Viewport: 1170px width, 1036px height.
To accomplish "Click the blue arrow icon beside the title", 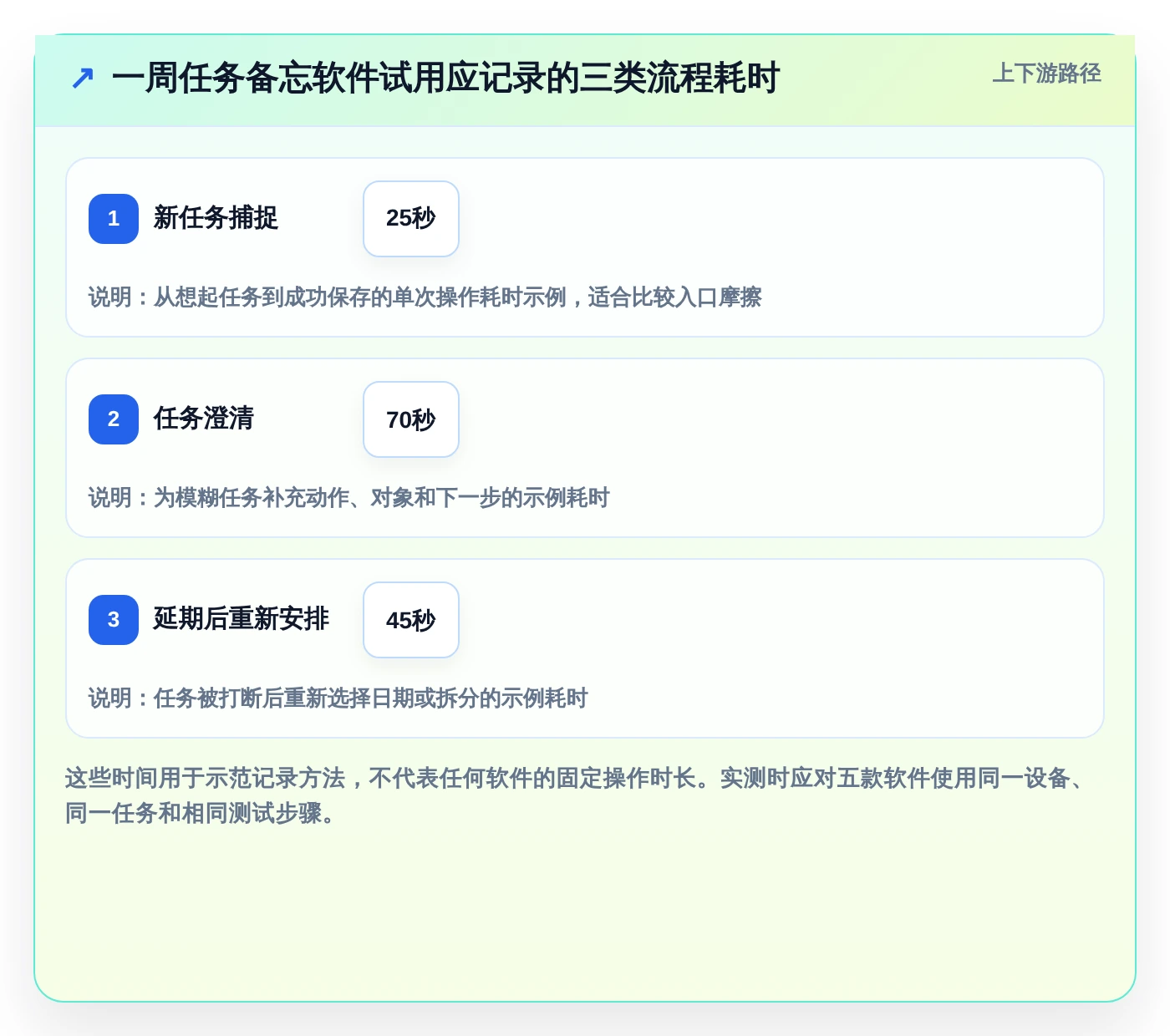I will 82,79.
